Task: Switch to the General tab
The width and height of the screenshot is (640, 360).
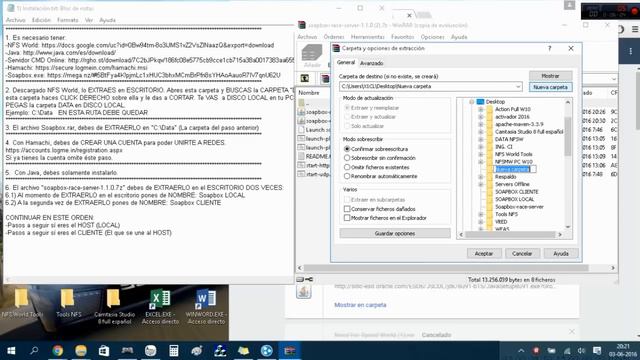Action: [346, 62]
